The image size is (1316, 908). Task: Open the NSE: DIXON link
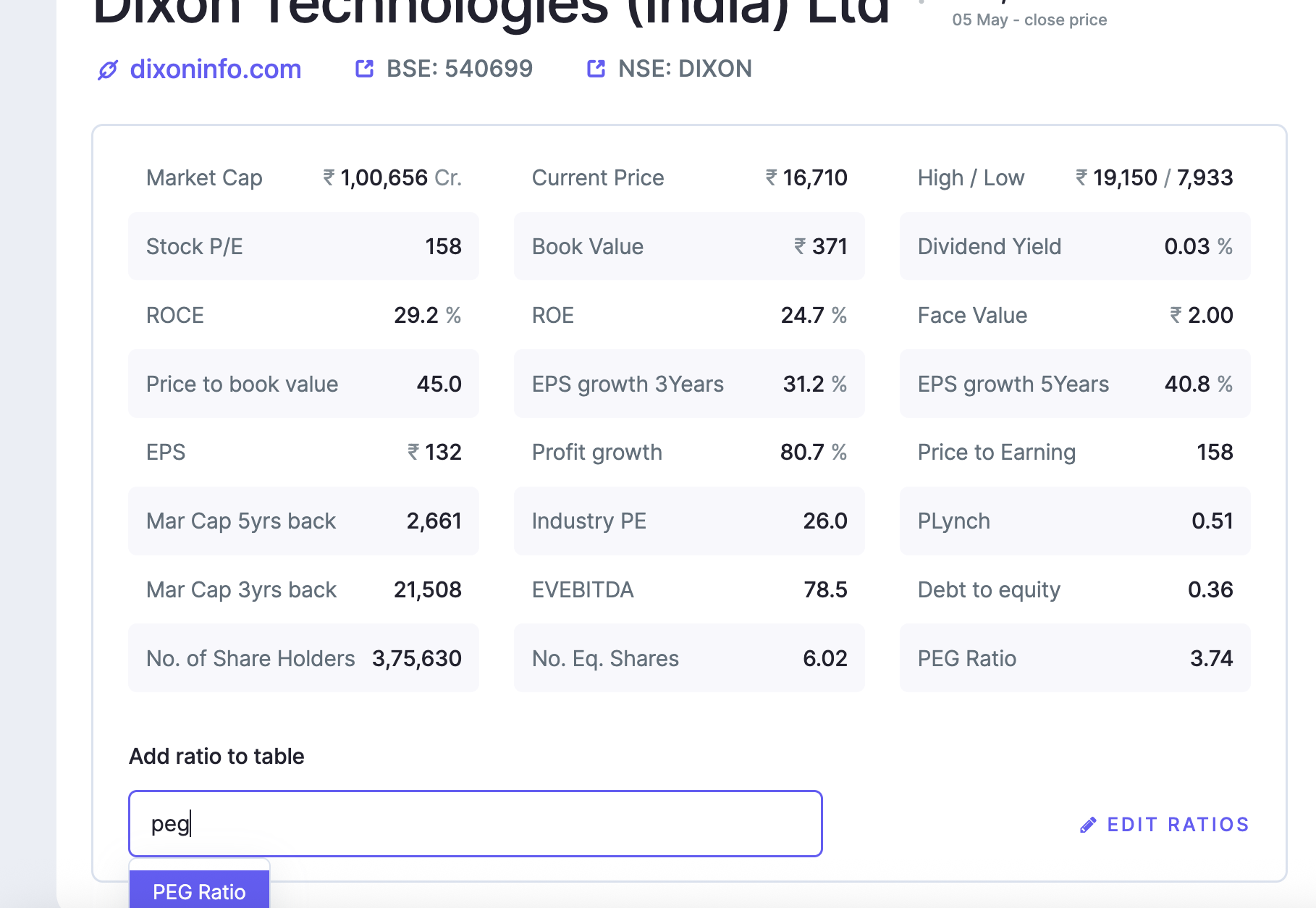pos(684,69)
